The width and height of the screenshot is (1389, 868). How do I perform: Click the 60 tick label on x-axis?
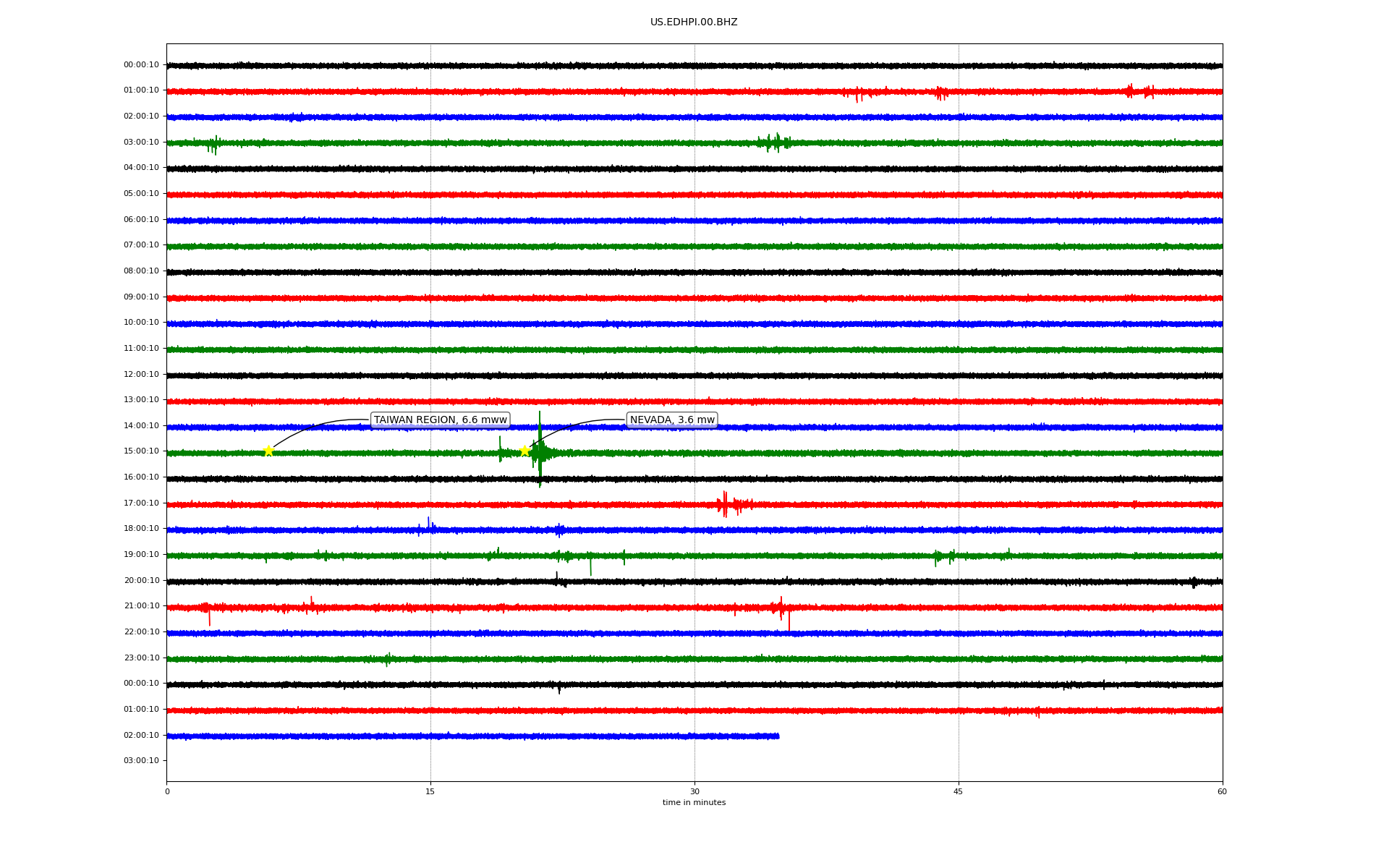click(x=1222, y=792)
